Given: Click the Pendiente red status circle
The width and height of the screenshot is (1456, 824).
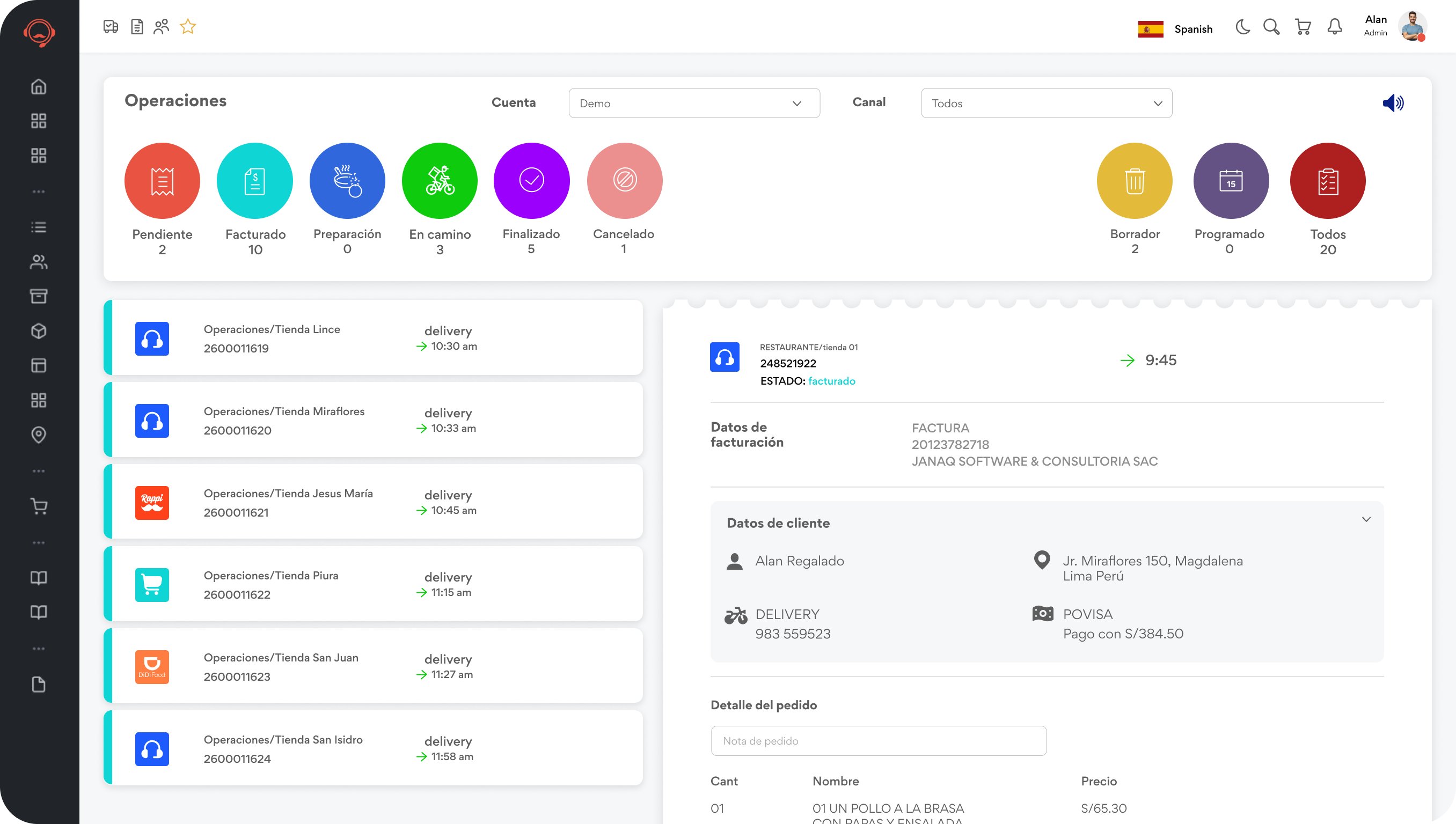Looking at the screenshot, I should coord(162,181).
